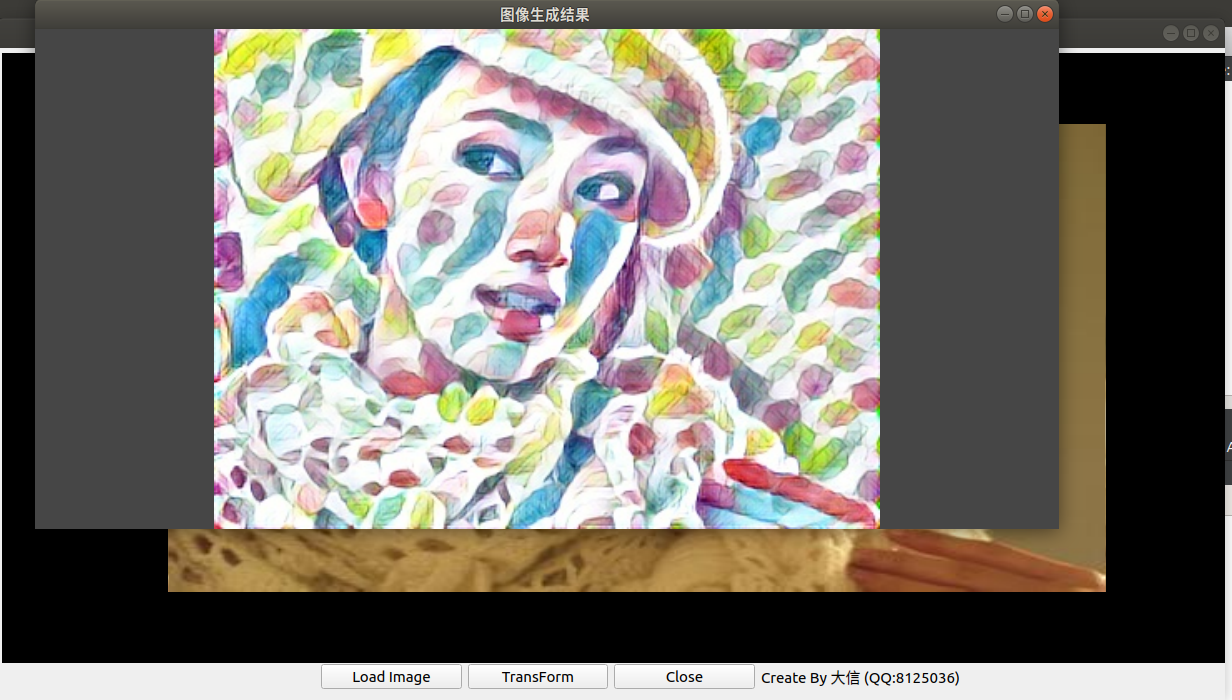Viewport: 1232px width, 700px height.
Task: Click the Load Image button
Action: [x=391, y=677]
